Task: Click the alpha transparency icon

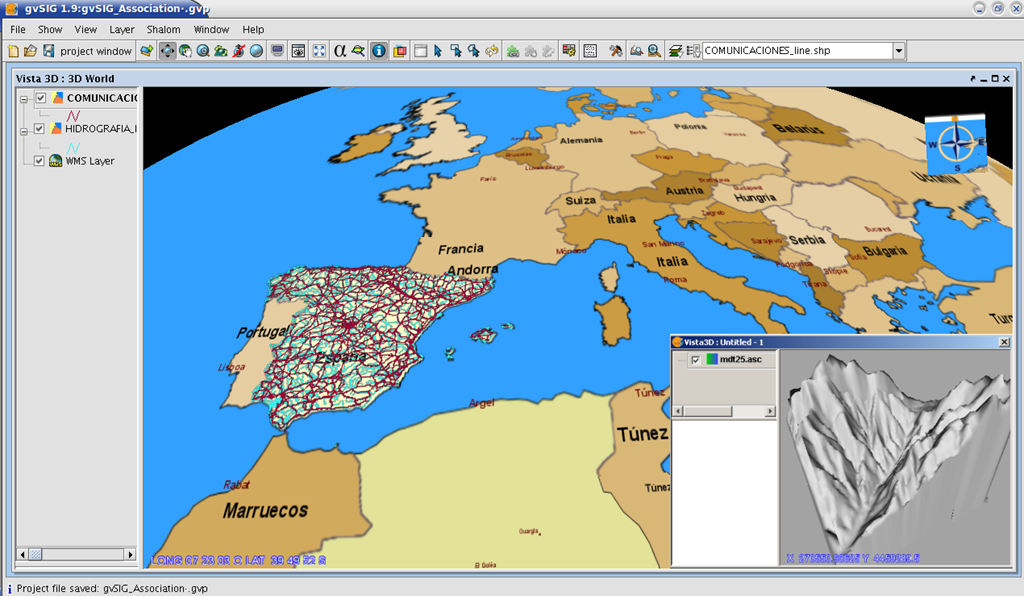Action: (340, 51)
